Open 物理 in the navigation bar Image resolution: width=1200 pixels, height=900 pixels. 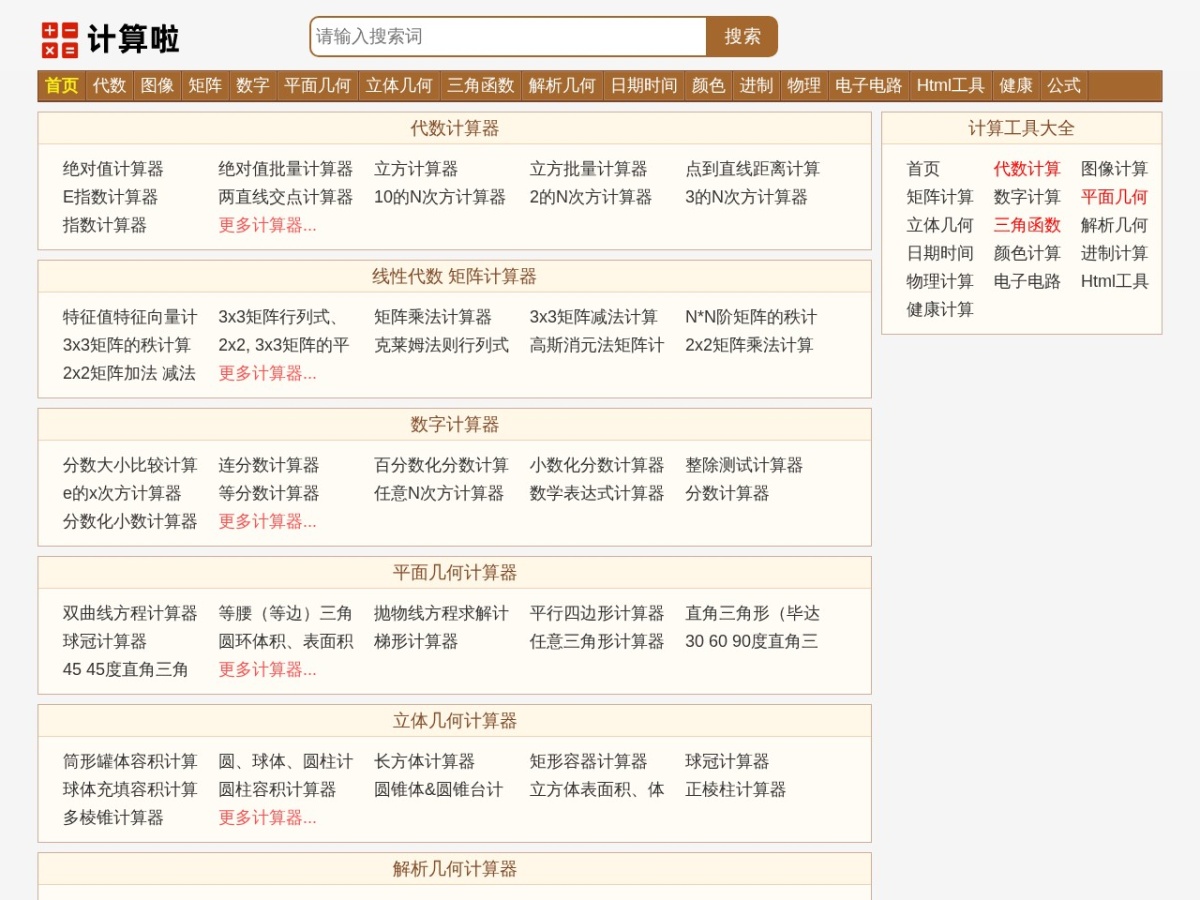[804, 86]
